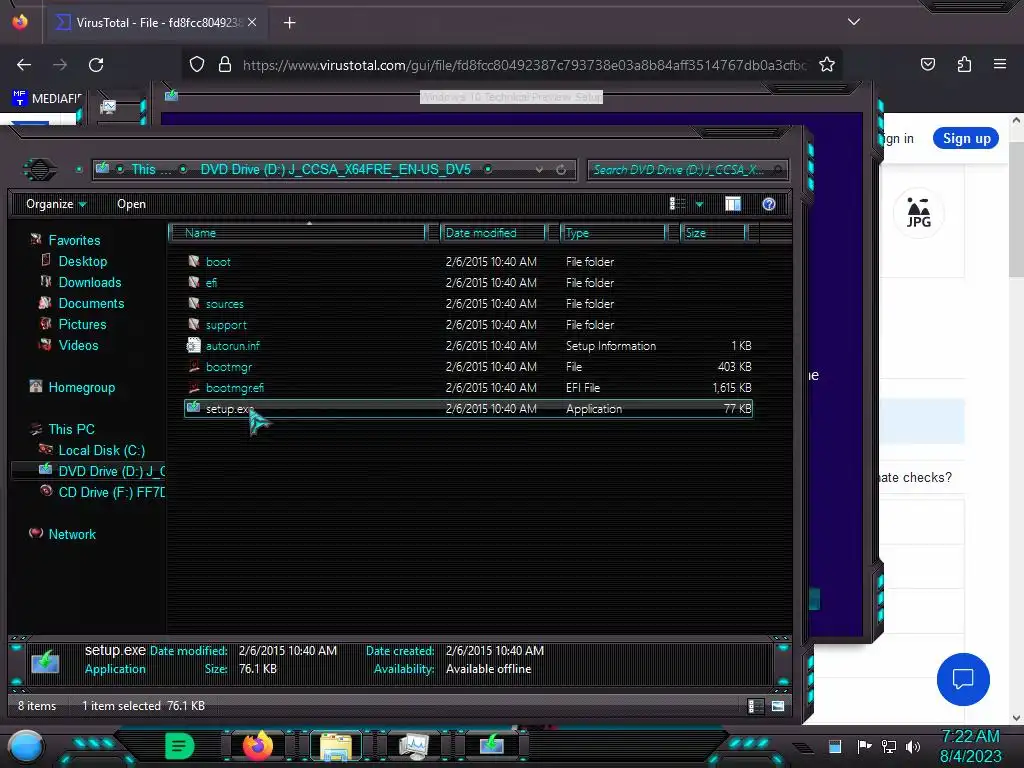Select Favorites group header
Screen dimensions: 1024x768
tap(74, 240)
